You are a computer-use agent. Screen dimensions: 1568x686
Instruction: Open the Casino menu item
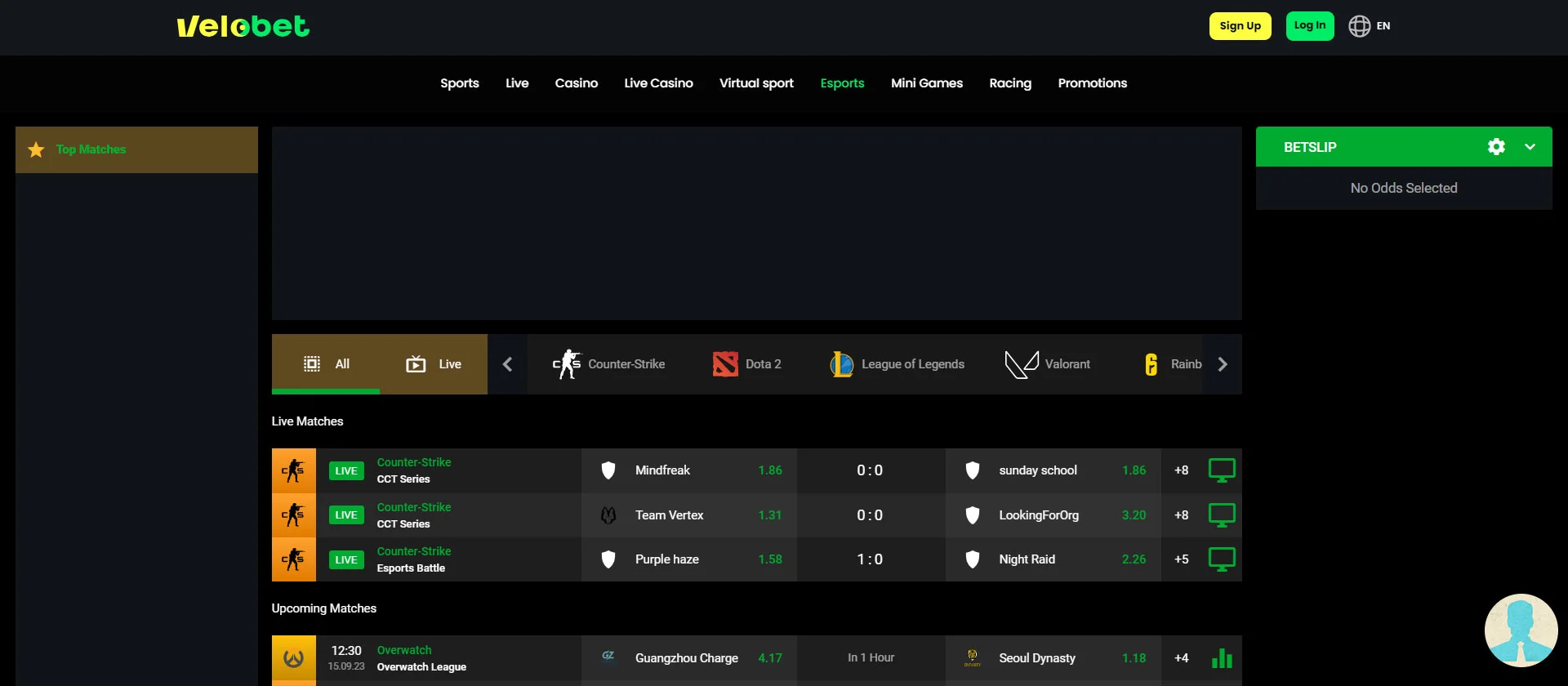(577, 83)
